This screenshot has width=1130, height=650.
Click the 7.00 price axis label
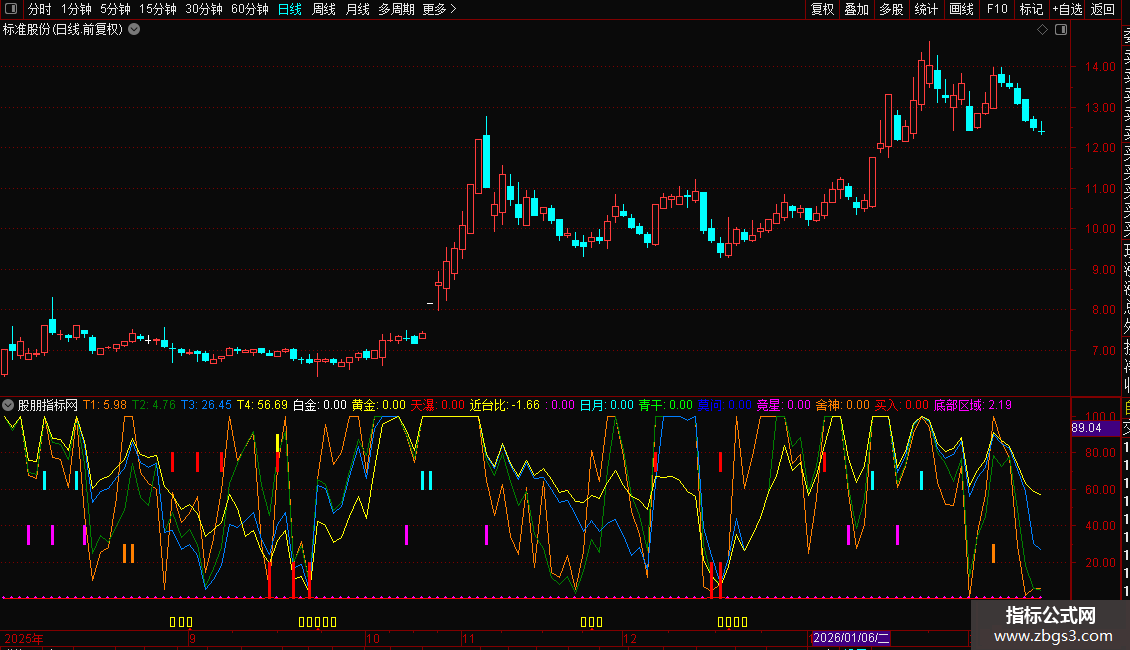click(1104, 351)
